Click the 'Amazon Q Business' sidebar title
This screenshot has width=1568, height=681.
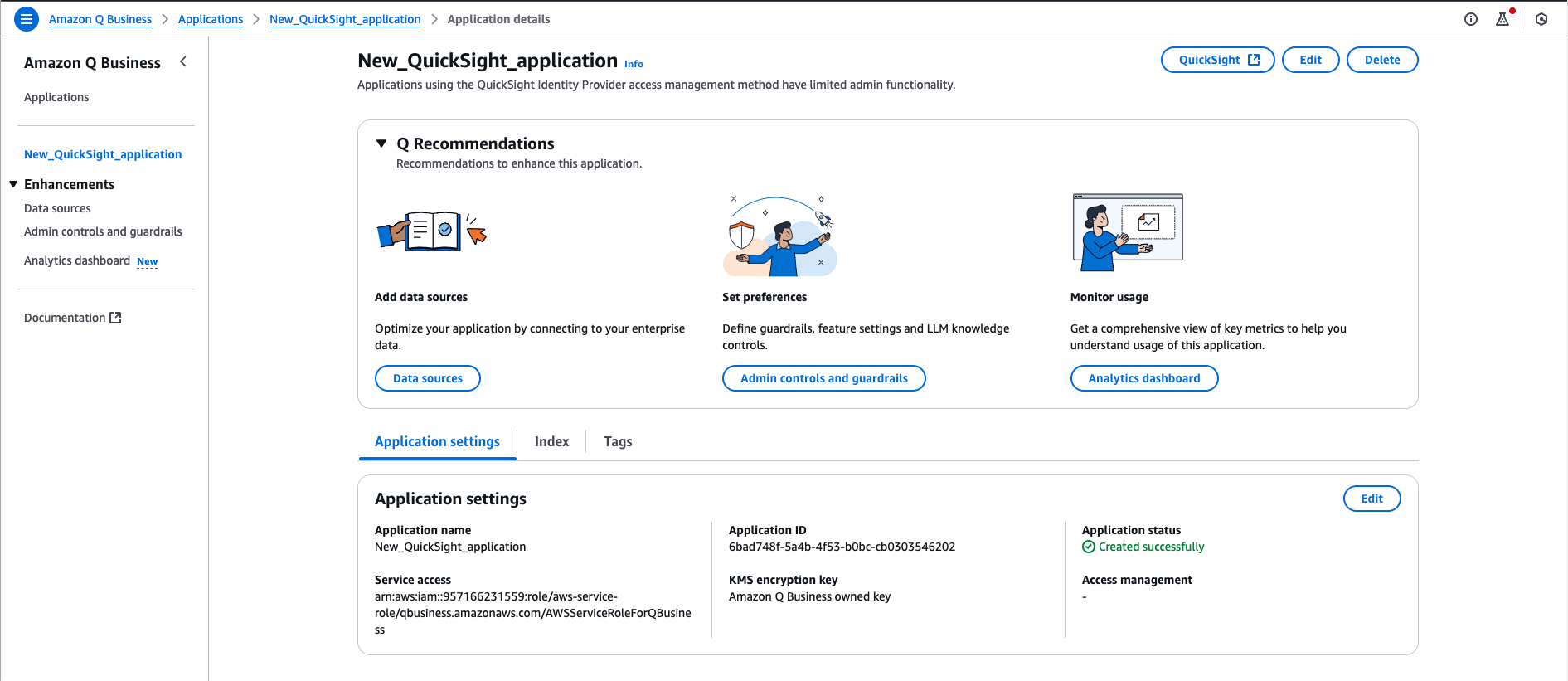(92, 62)
